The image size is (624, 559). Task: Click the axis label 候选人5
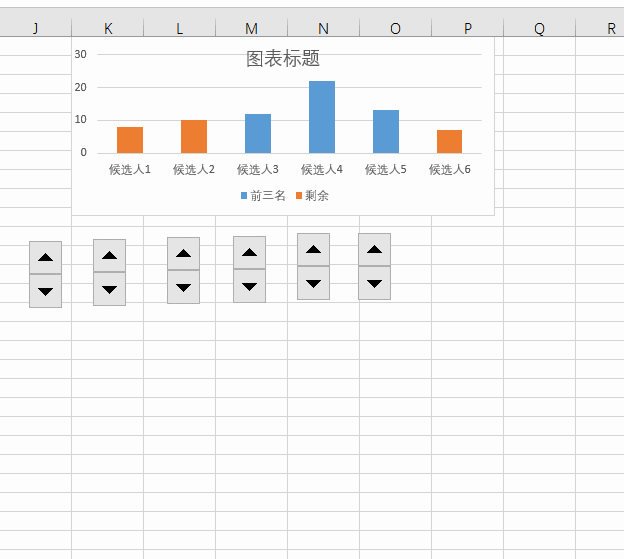click(386, 169)
